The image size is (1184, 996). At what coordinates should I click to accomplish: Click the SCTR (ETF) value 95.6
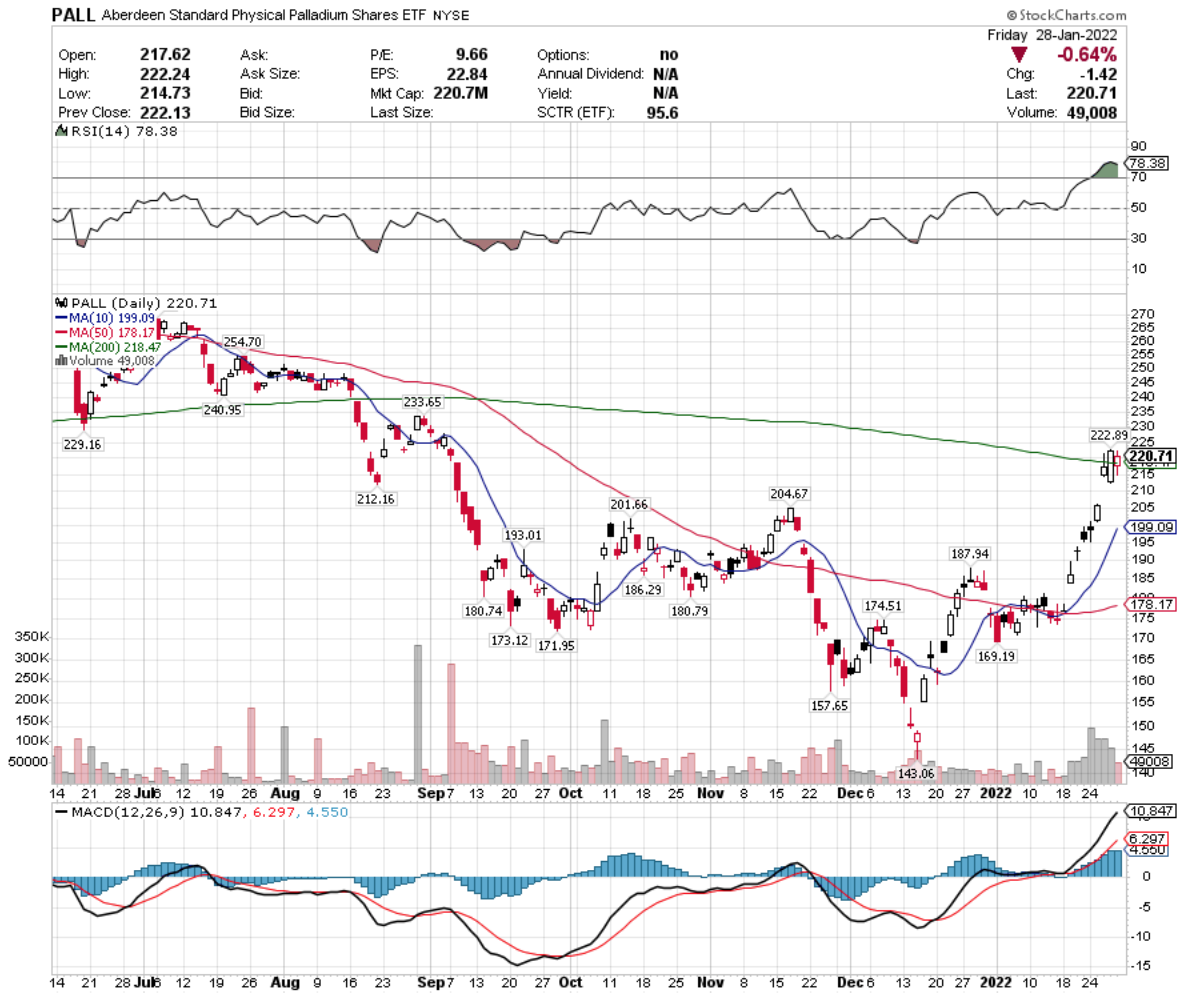pos(662,113)
